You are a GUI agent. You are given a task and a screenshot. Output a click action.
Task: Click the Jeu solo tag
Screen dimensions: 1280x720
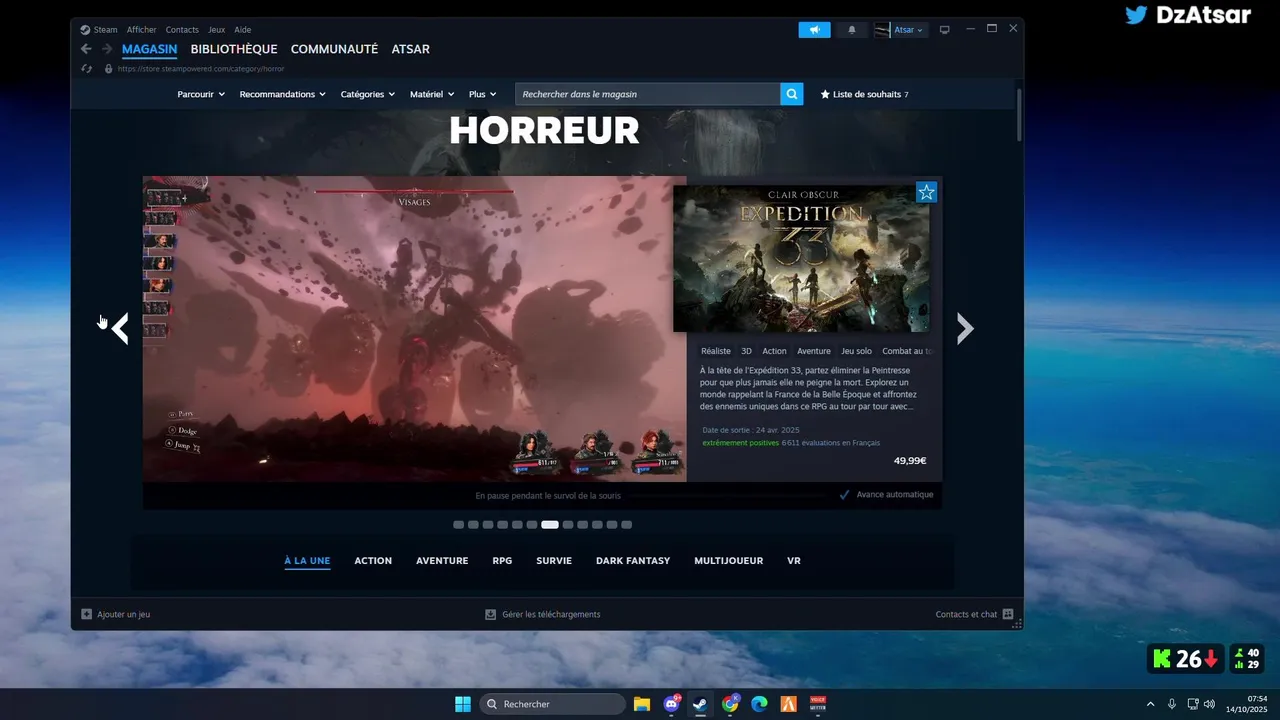[x=856, y=351]
